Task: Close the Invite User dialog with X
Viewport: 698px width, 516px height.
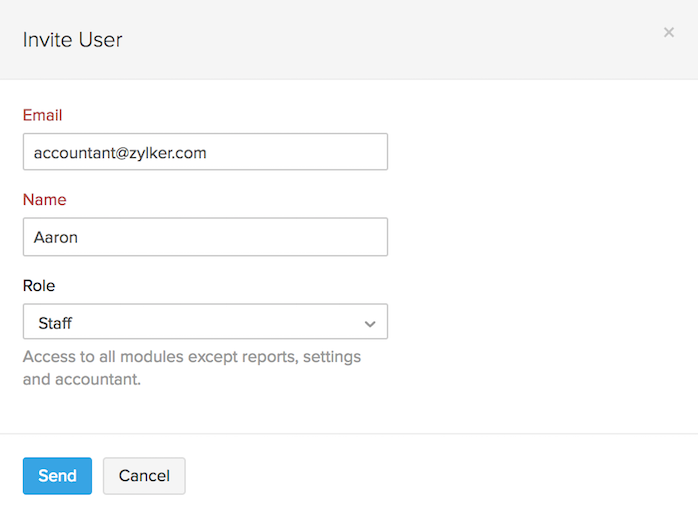Action: coord(668,33)
